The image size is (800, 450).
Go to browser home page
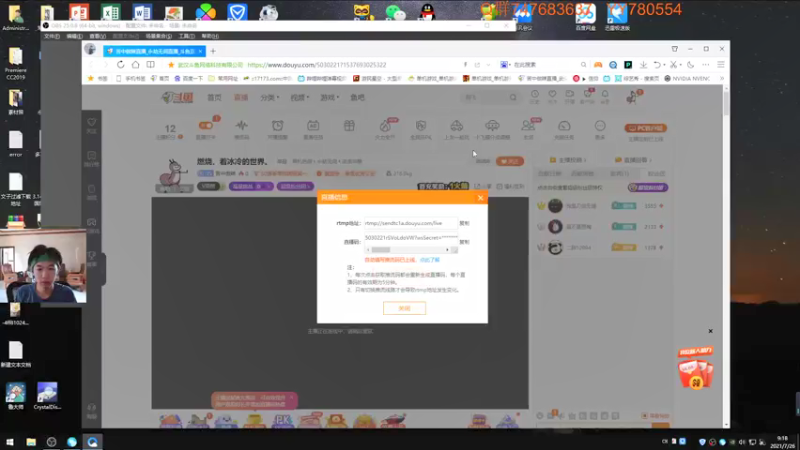coord(135,65)
